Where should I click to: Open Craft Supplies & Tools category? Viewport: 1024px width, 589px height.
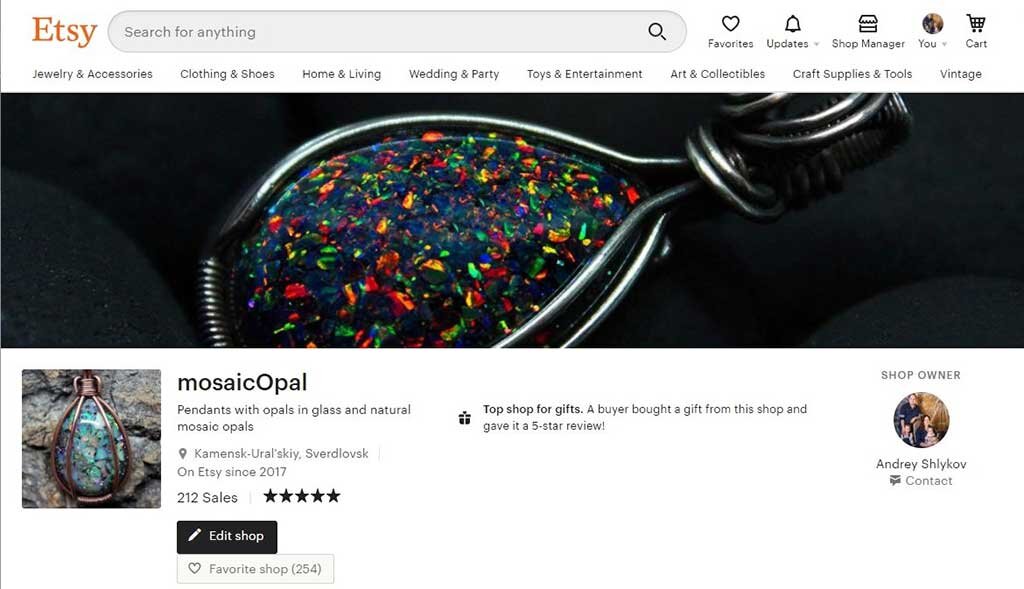click(x=852, y=74)
